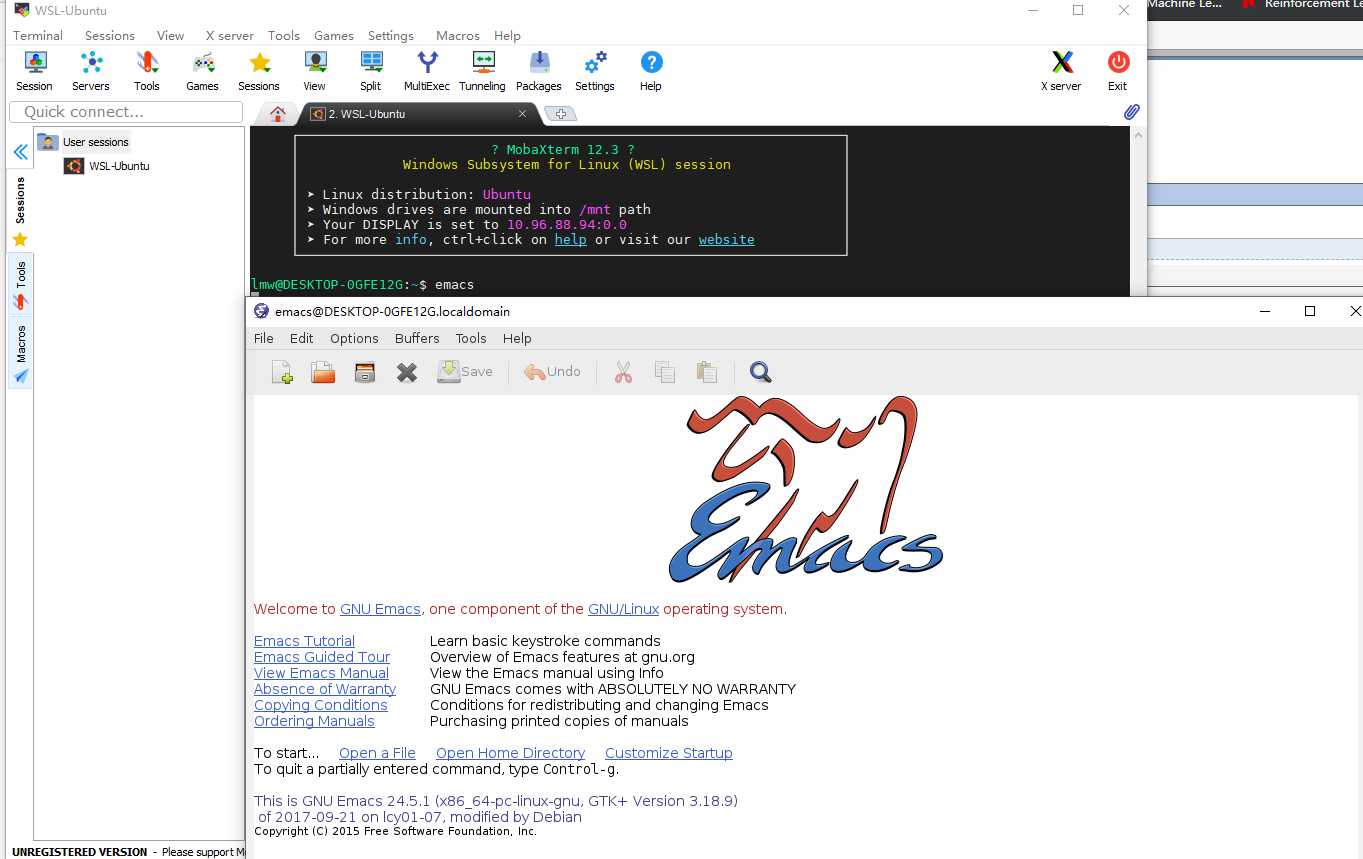Screen dimensions: 1363x859
Task: Click the GNU Emacs link in welcome line
Action: tap(381, 609)
